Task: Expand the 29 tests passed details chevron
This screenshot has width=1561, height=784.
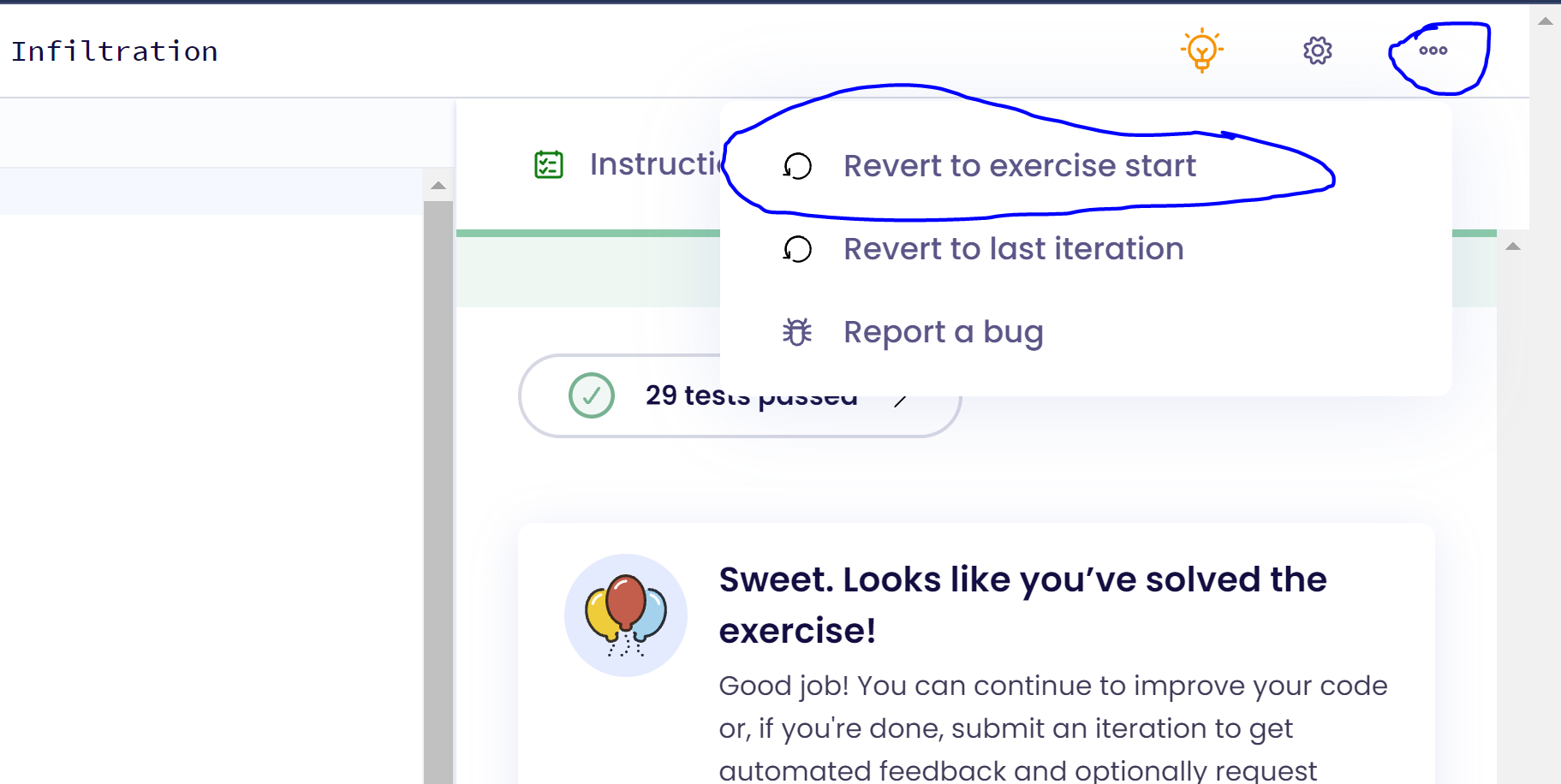Action: (902, 398)
